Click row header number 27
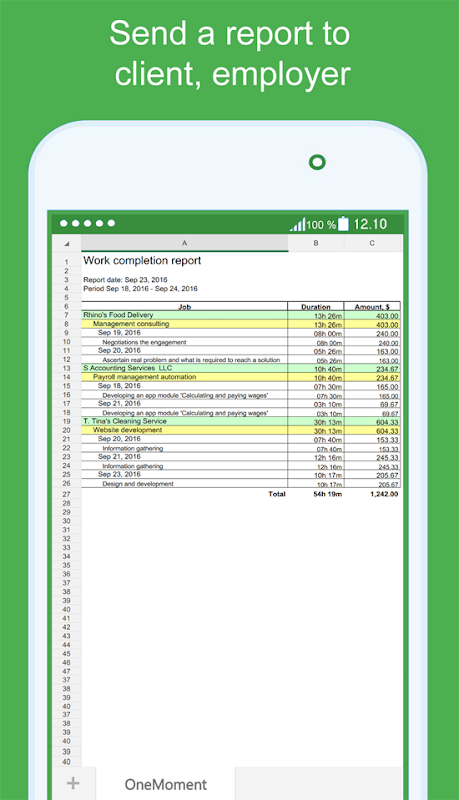Screen dimensions: 459x800 coord(66,494)
